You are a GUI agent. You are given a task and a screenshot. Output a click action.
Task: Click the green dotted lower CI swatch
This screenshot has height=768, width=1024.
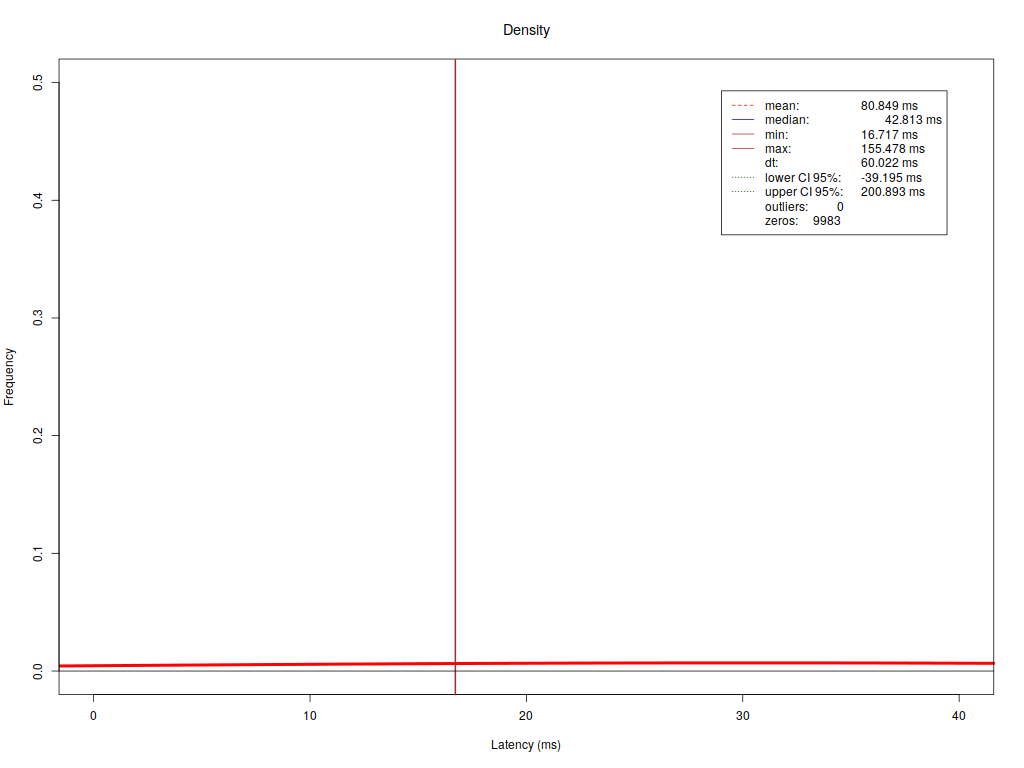point(743,178)
